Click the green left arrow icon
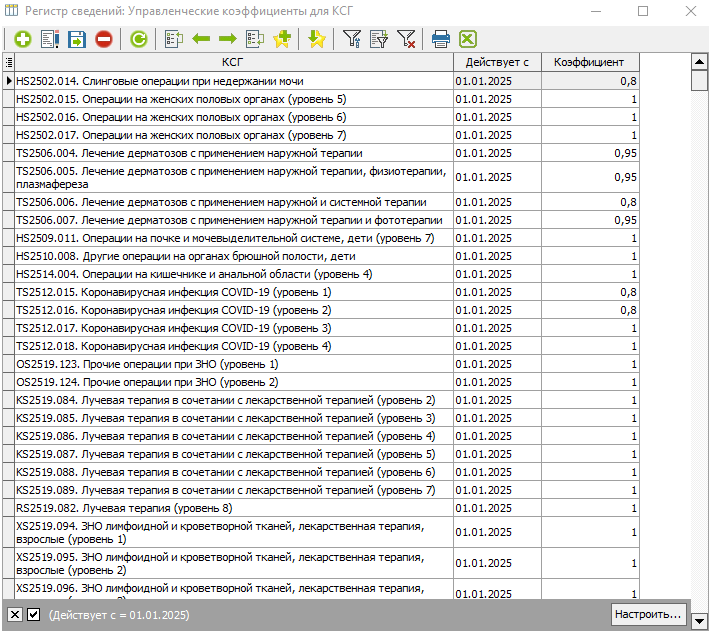 click(x=201, y=40)
